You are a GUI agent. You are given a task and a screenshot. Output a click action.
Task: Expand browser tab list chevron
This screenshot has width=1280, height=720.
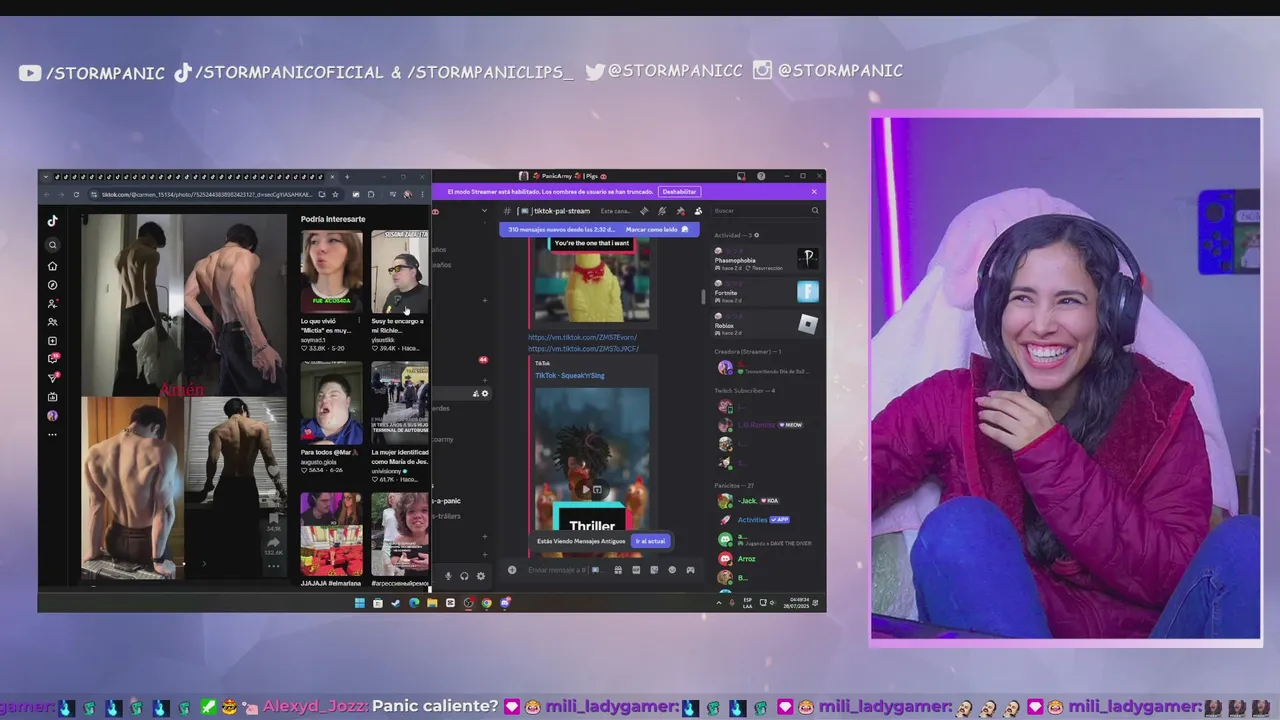(x=45, y=177)
